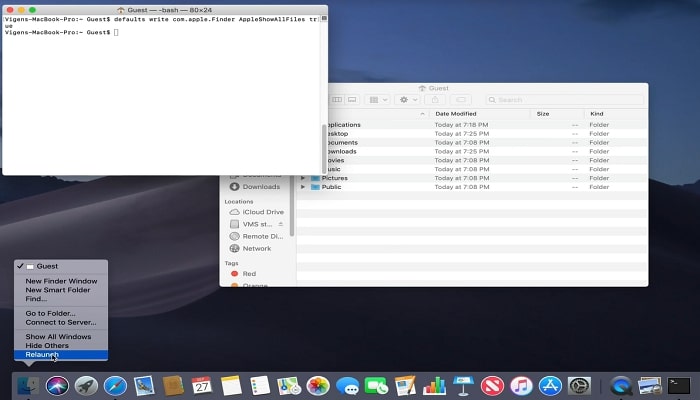Expand the Public folder disclosure triangle

(x=303, y=187)
